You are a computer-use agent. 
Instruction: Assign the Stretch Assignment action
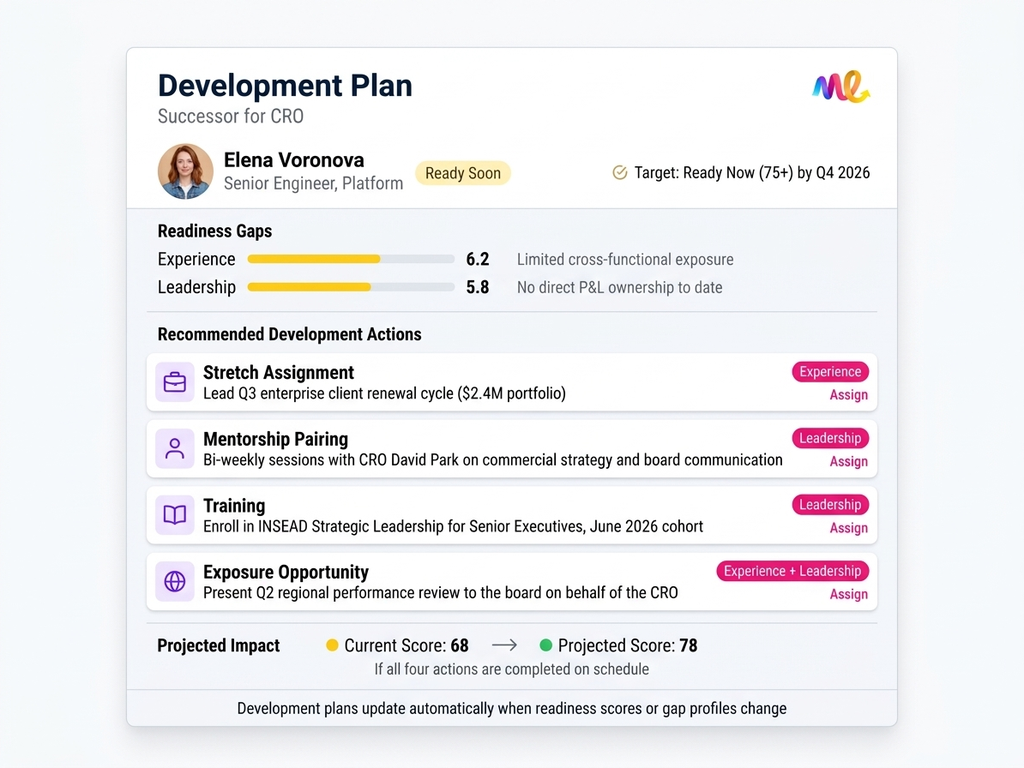click(x=848, y=395)
